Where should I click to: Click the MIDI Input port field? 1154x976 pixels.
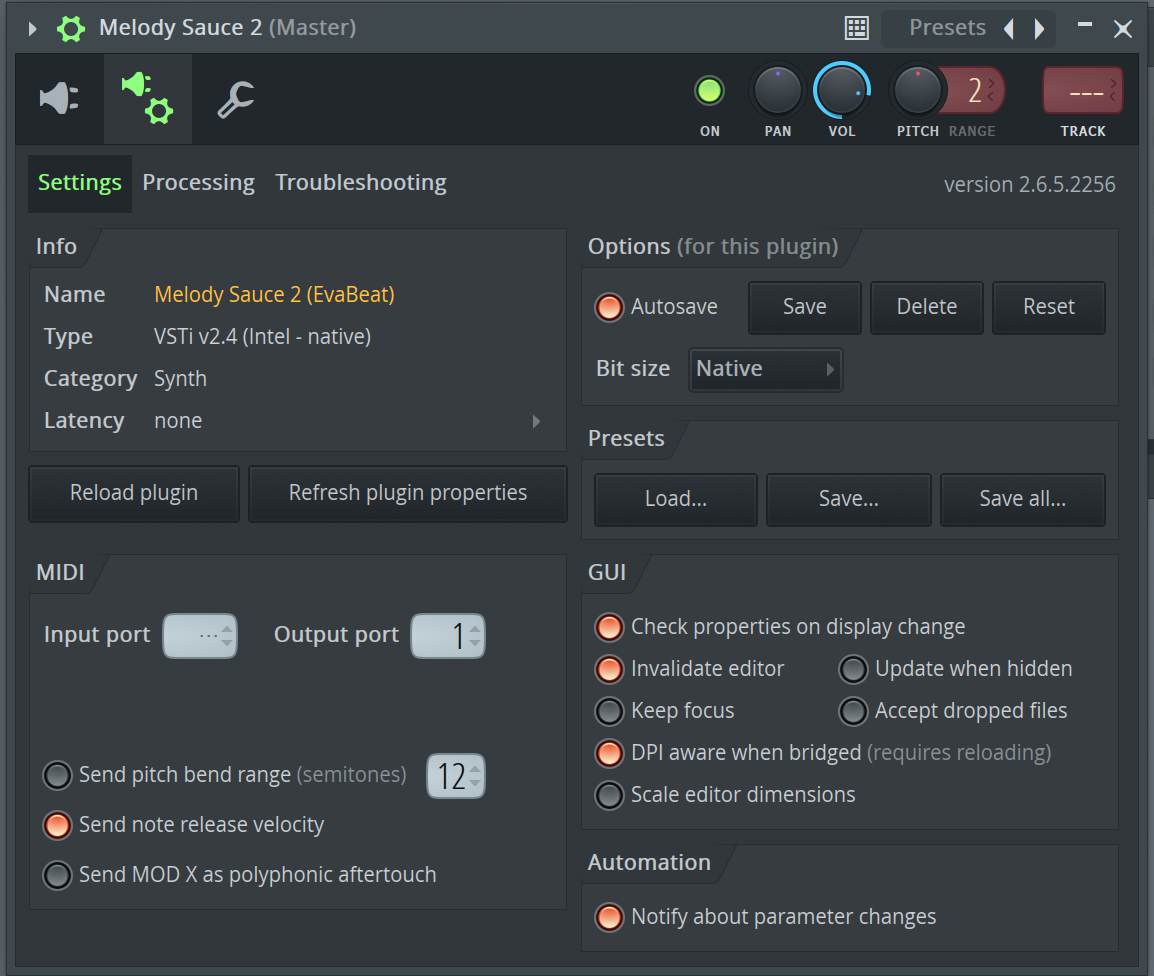199,635
